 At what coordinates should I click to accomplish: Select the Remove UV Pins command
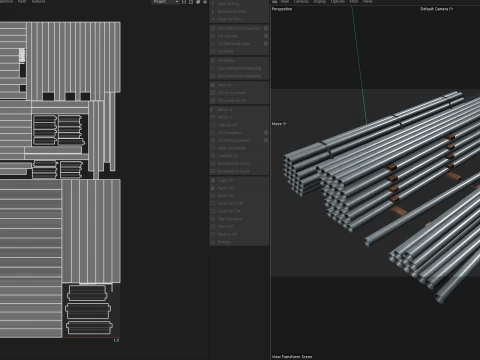[239, 12]
